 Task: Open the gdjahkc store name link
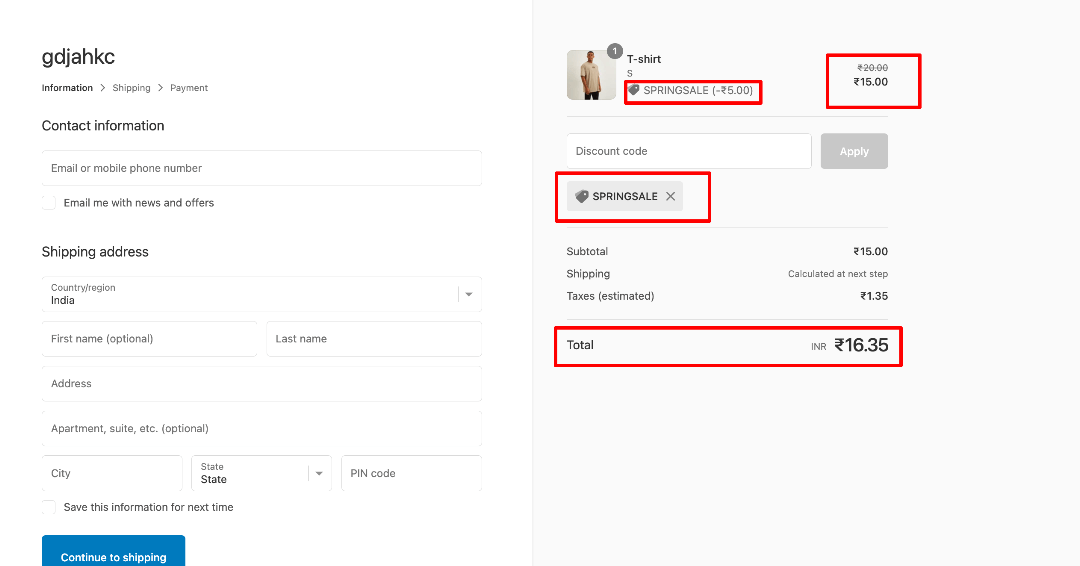[x=78, y=56]
